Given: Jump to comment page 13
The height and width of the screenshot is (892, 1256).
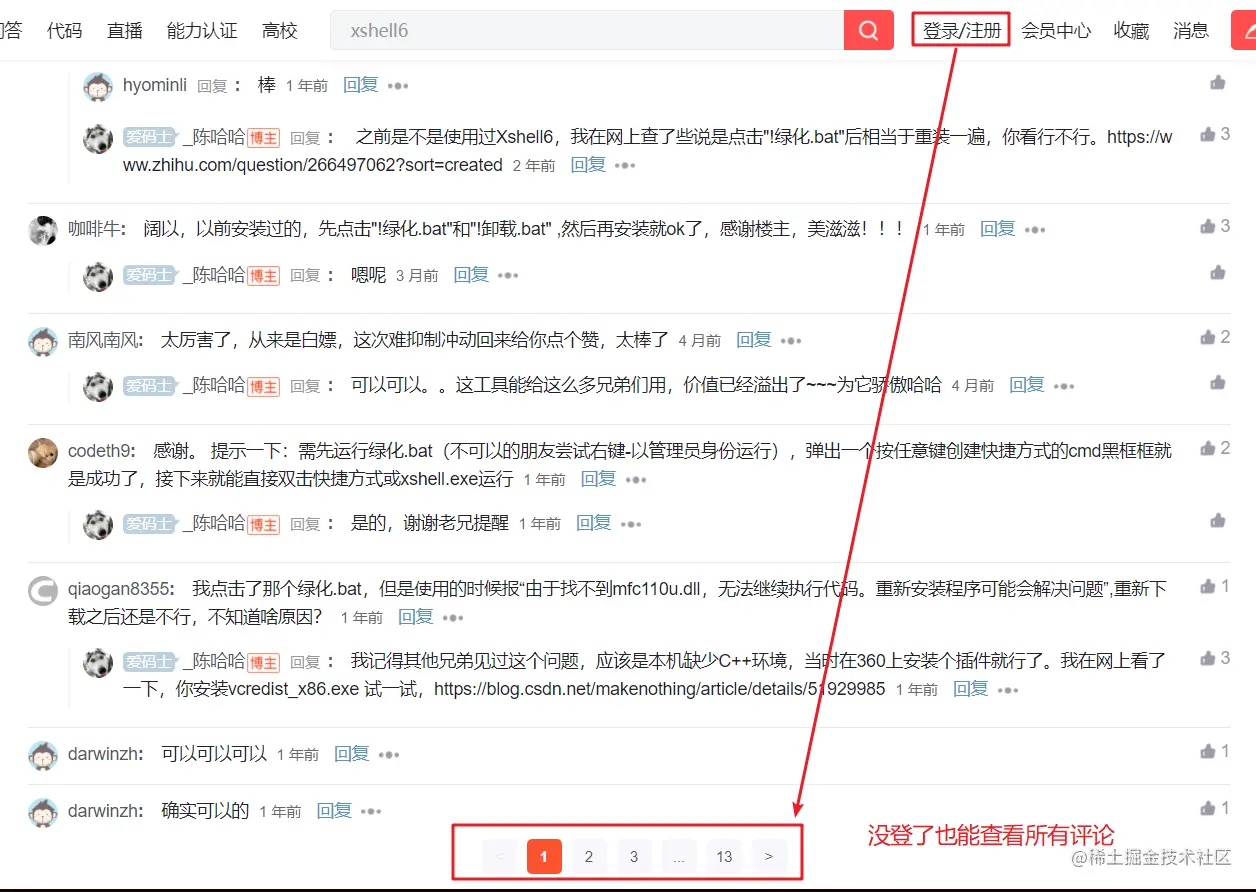Looking at the screenshot, I should click(724, 857).
